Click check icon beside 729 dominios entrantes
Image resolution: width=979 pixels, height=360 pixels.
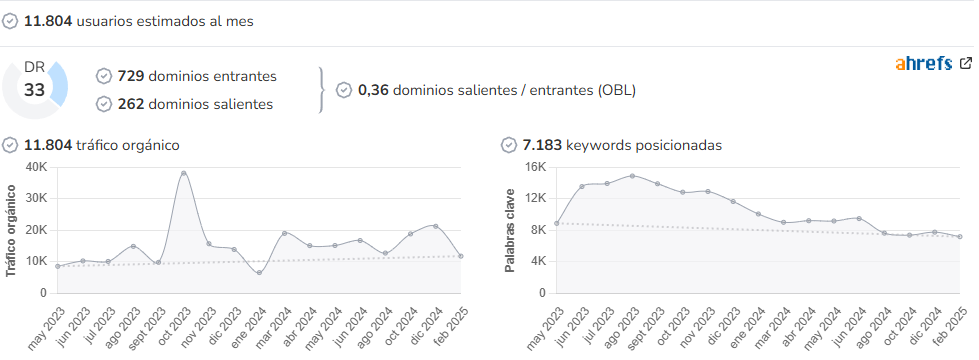[x=104, y=76]
